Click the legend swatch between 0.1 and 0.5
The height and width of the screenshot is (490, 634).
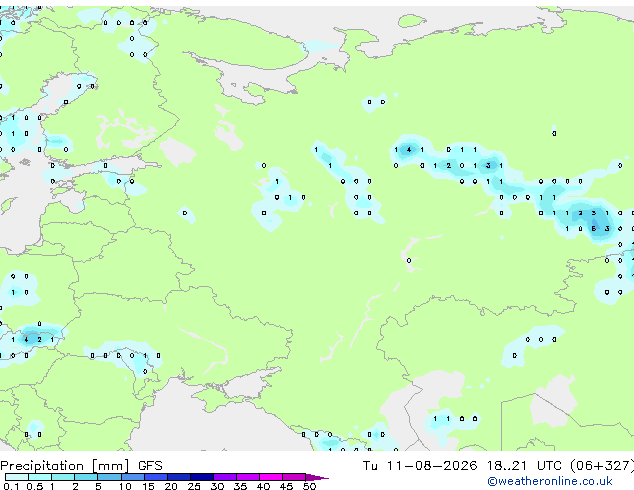click(17, 477)
